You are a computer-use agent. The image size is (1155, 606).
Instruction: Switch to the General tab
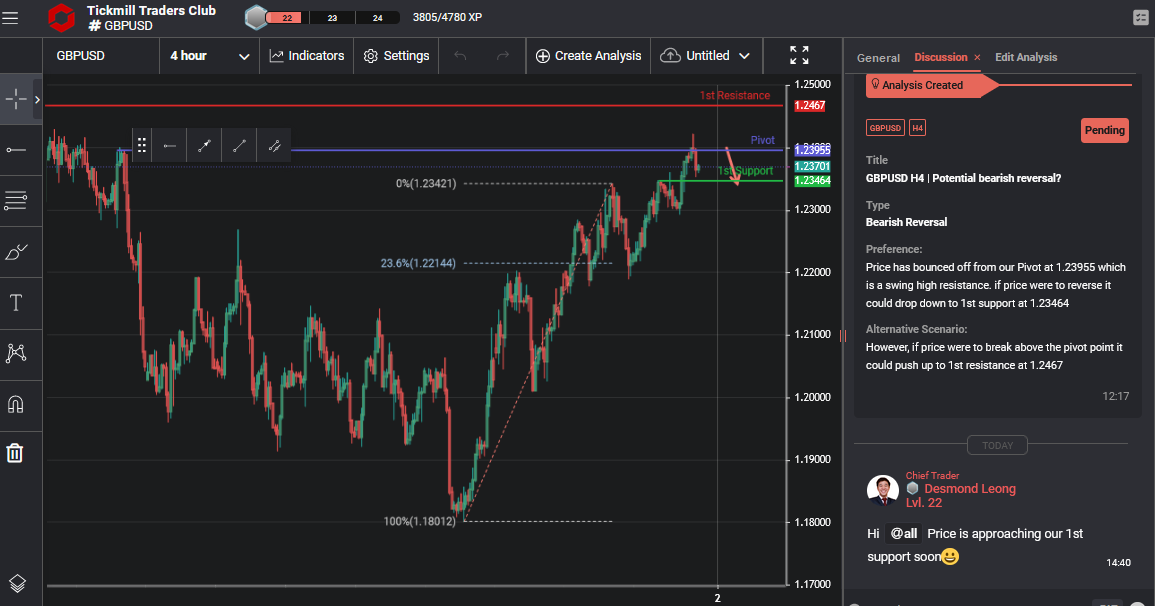click(878, 57)
